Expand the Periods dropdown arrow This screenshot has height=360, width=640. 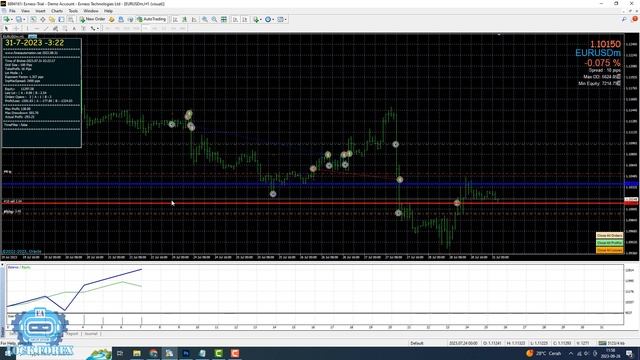click(273, 19)
